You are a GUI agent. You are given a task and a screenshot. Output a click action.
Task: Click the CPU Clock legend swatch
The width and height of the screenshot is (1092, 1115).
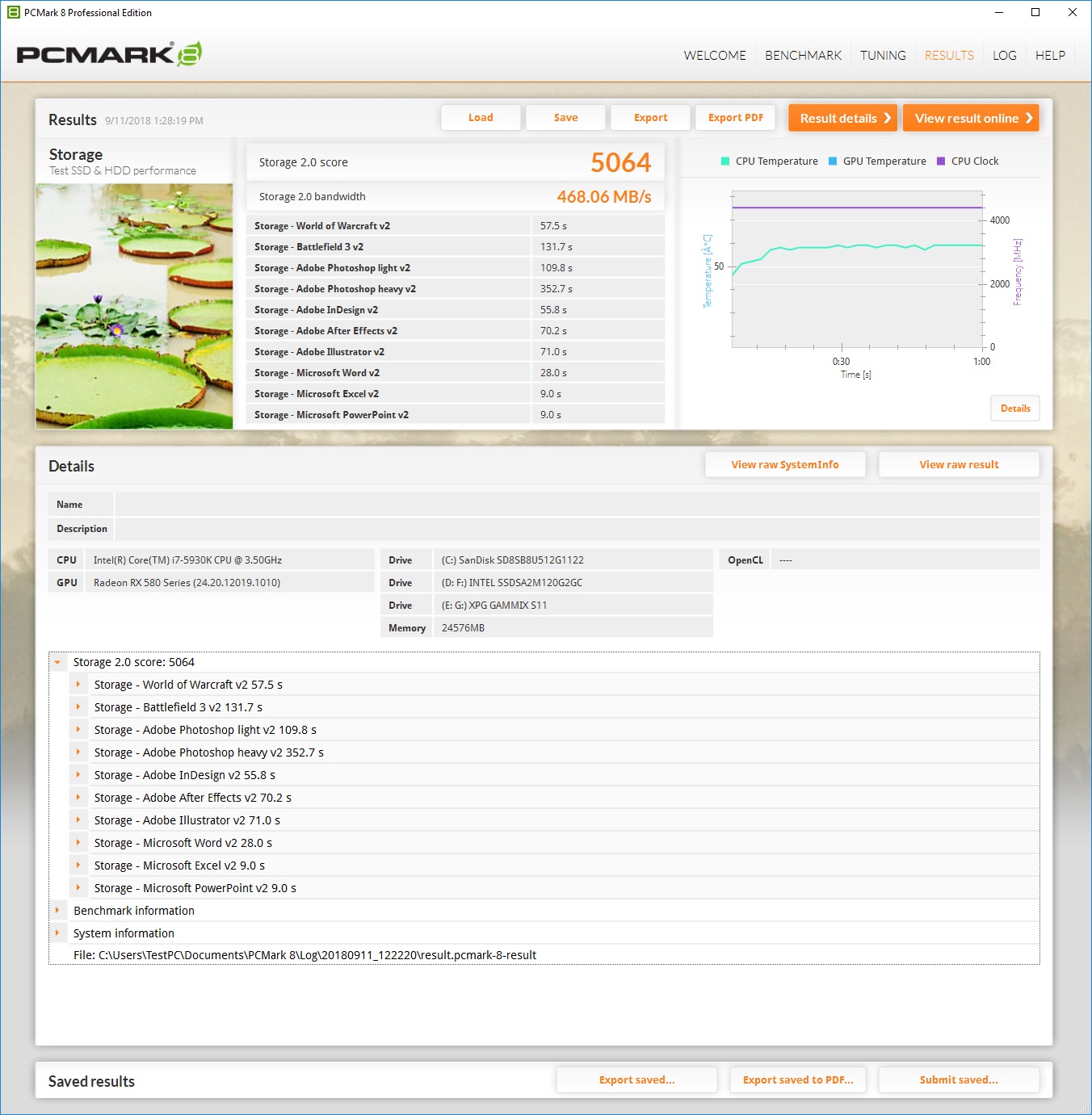pyautogui.click(x=941, y=161)
